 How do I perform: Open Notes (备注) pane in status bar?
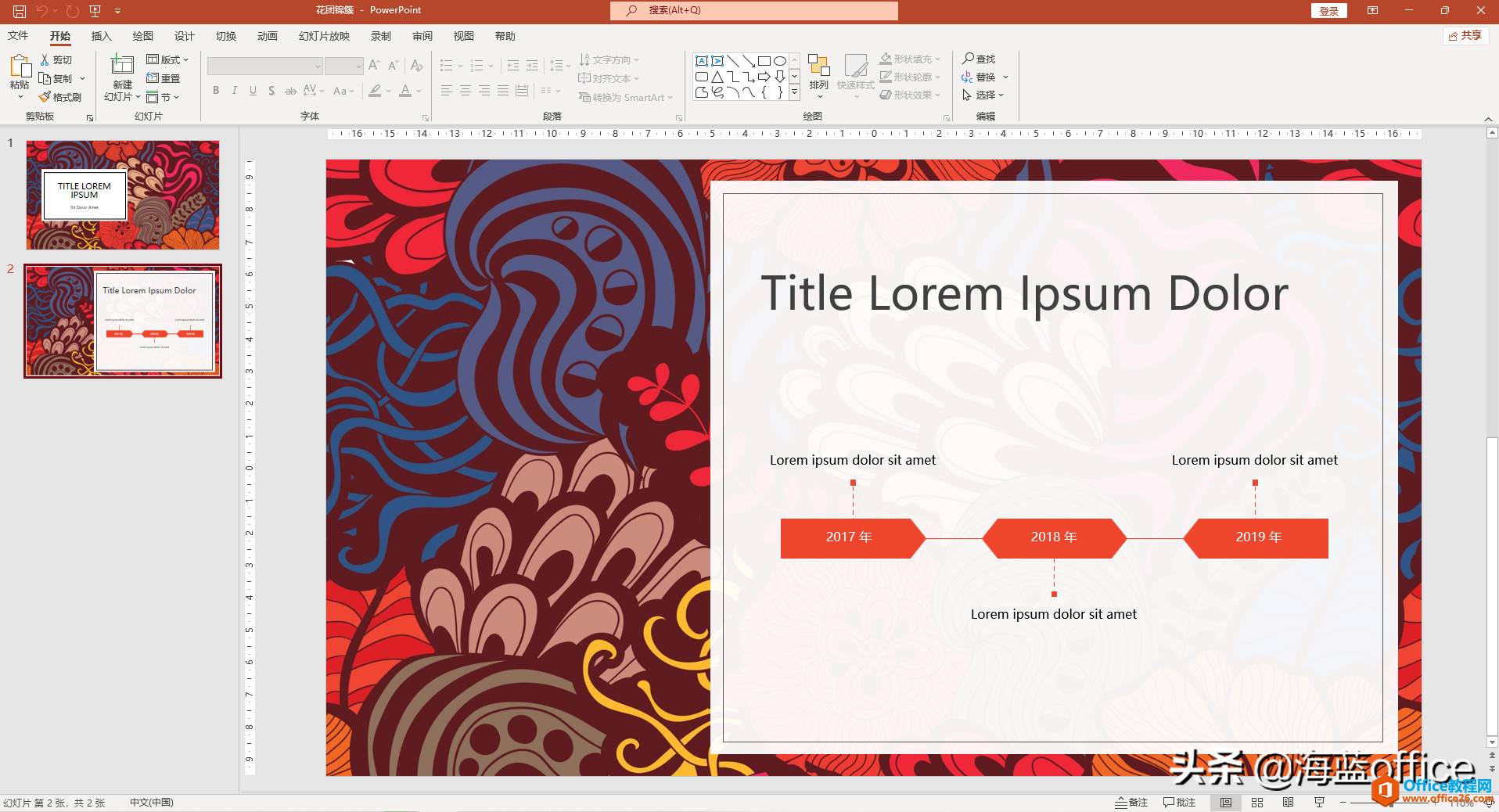click(1131, 802)
